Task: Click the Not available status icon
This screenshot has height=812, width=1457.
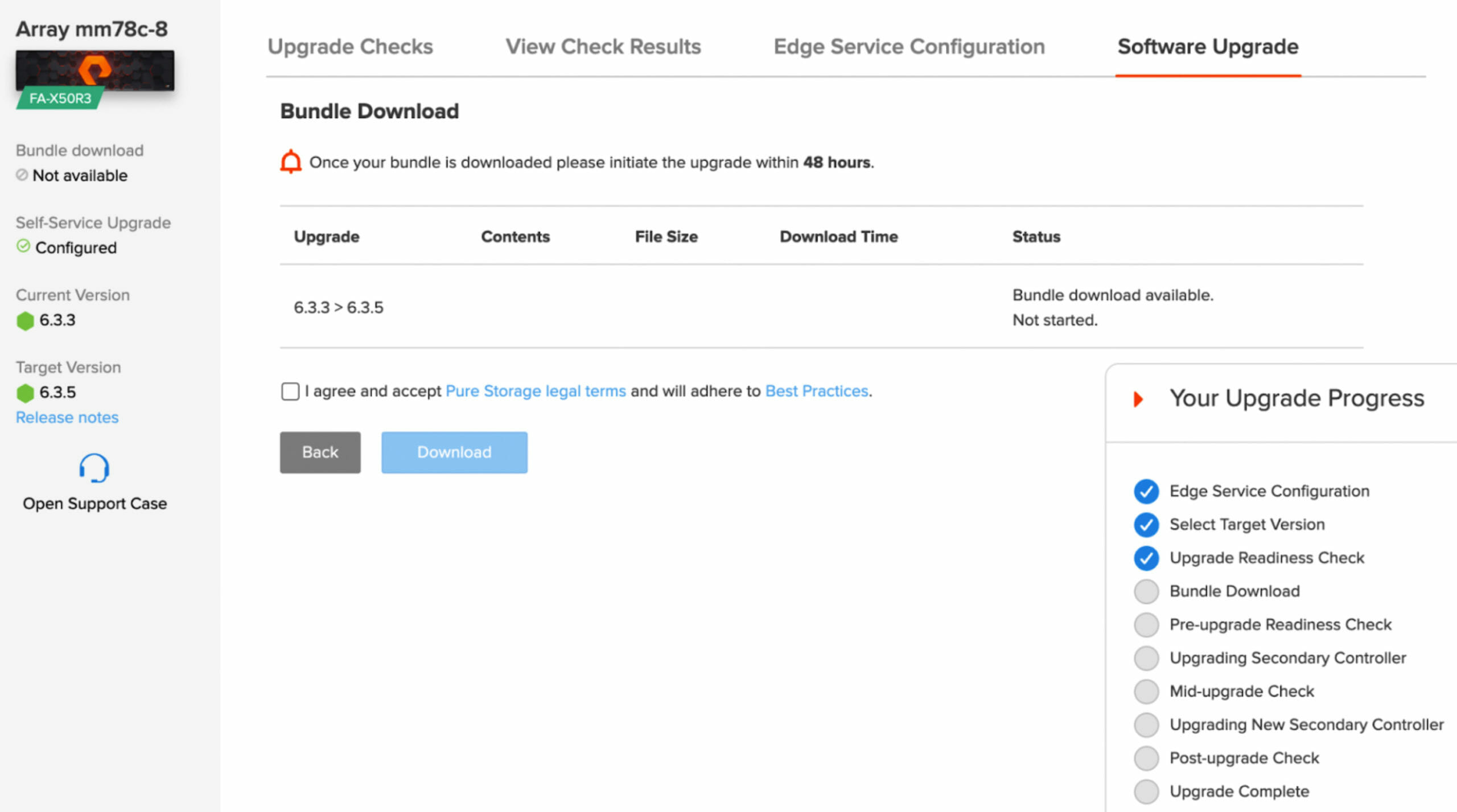Action: (22, 175)
